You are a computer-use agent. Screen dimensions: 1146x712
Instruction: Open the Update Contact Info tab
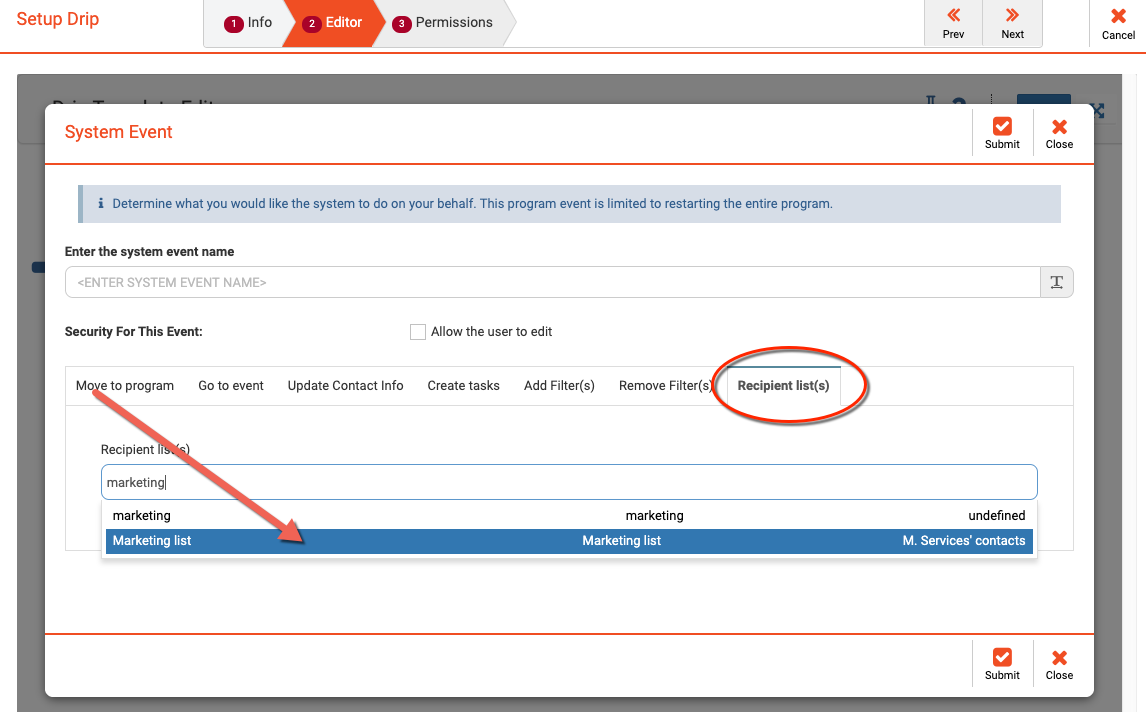coord(345,385)
